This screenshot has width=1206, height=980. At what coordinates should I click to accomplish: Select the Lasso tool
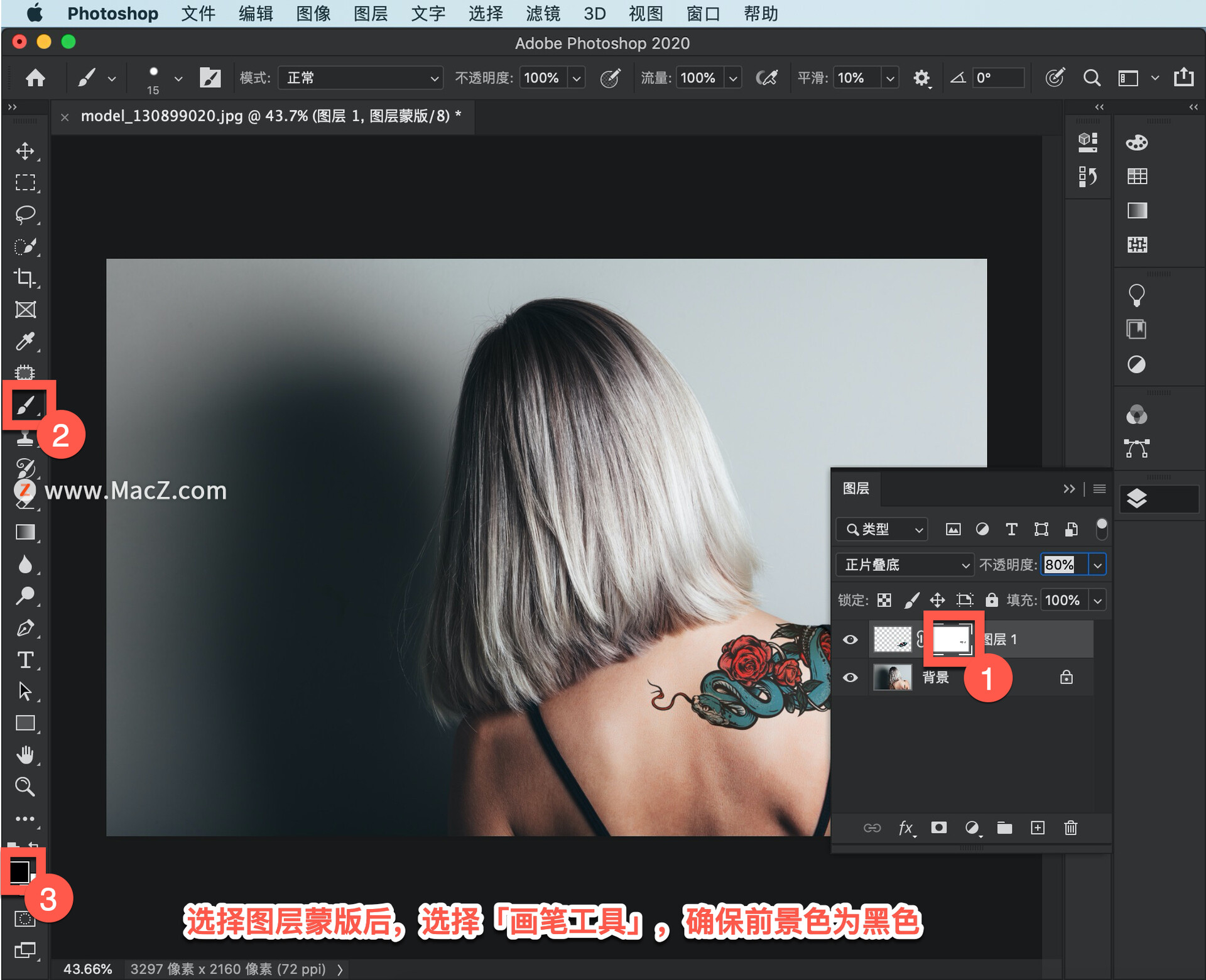pyautogui.click(x=25, y=214)
